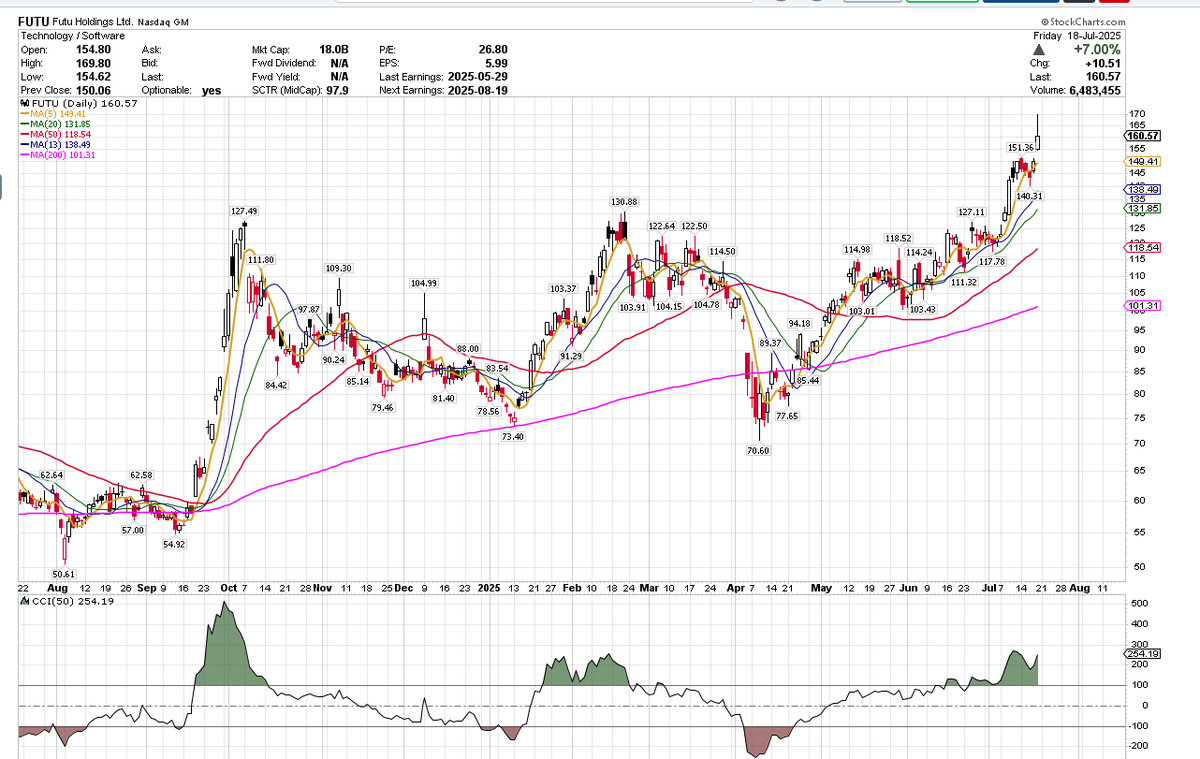The width and height of the screenshot is (1200, 759).
Task: Click the SCTR (MidCap) value 97.9
Action: pyautogui.click(x=336, y=89)
